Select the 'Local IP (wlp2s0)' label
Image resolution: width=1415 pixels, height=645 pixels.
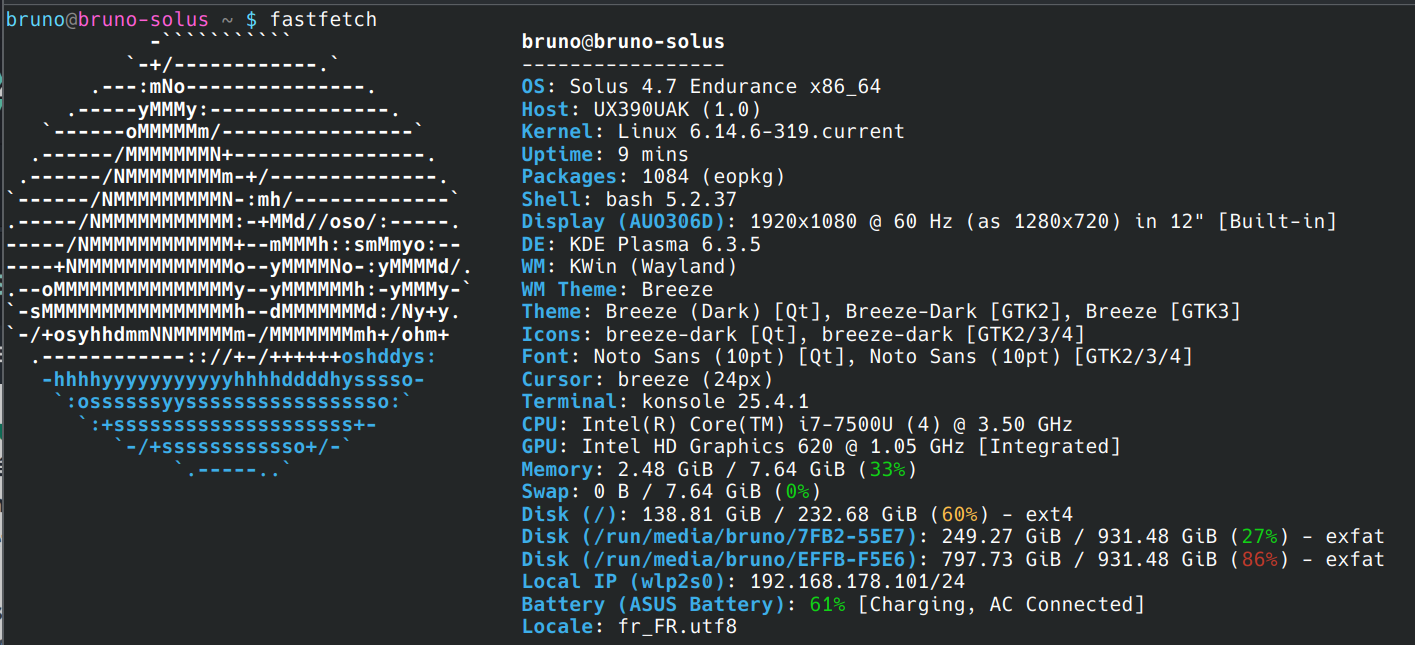[623, 581]
